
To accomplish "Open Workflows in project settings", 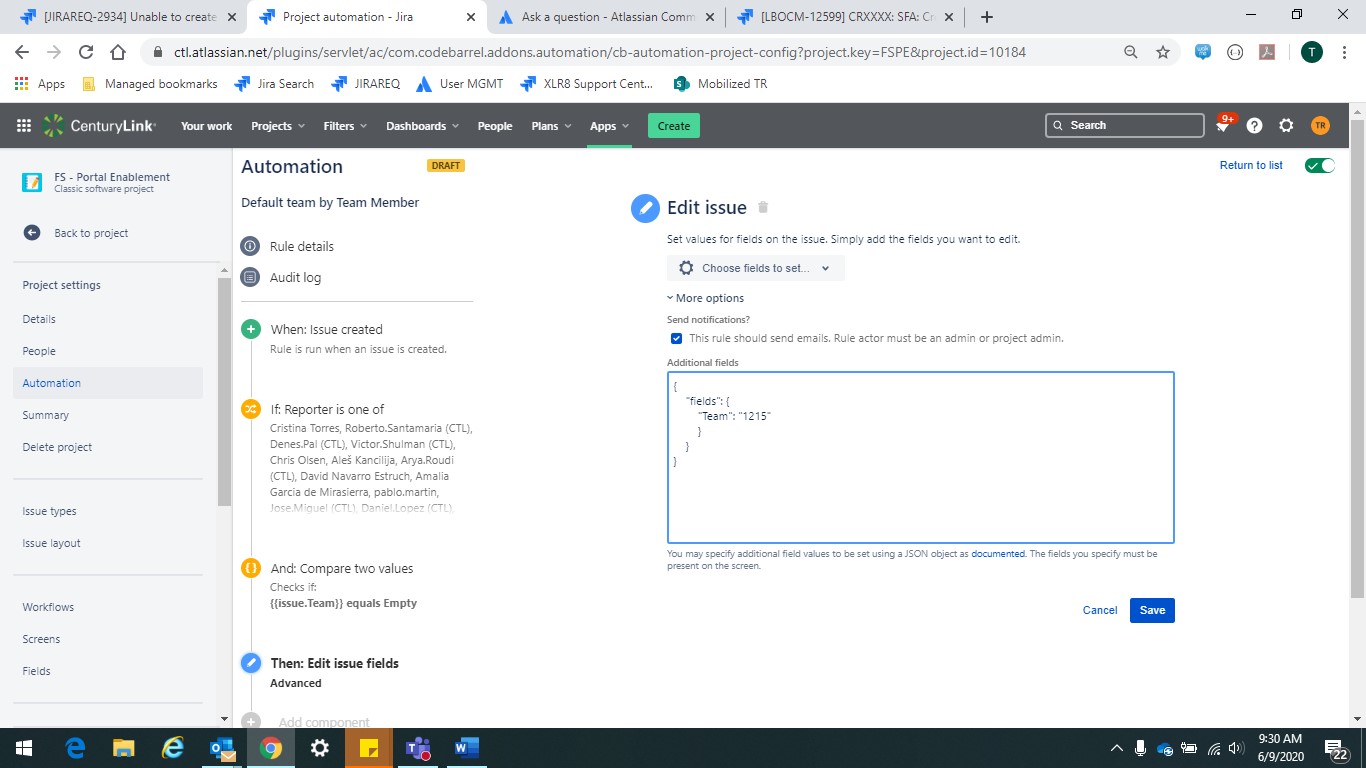I will click(x=48, y=607).
